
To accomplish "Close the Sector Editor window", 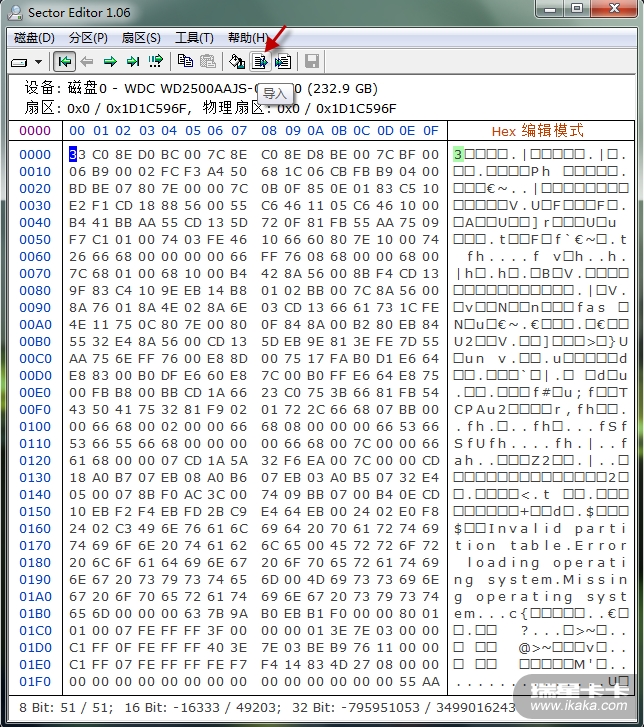I will point(614,8).
